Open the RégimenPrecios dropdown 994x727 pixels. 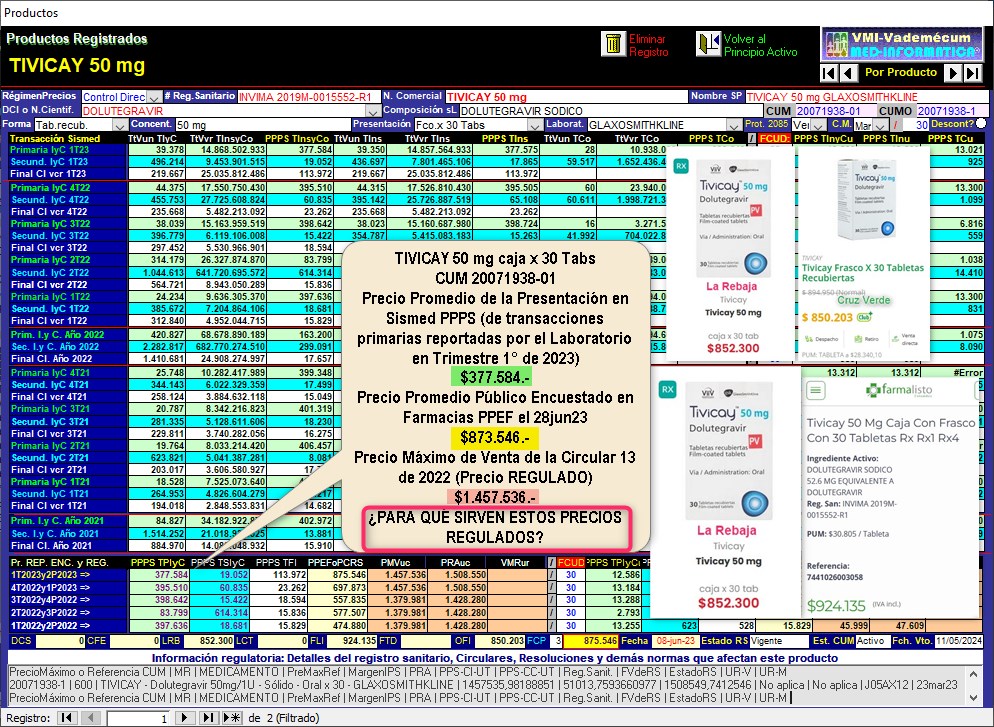[x=153, y=97]
